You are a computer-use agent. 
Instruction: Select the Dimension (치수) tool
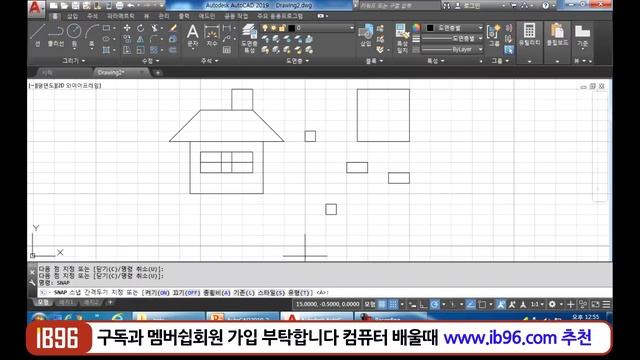tap(211, 35)
